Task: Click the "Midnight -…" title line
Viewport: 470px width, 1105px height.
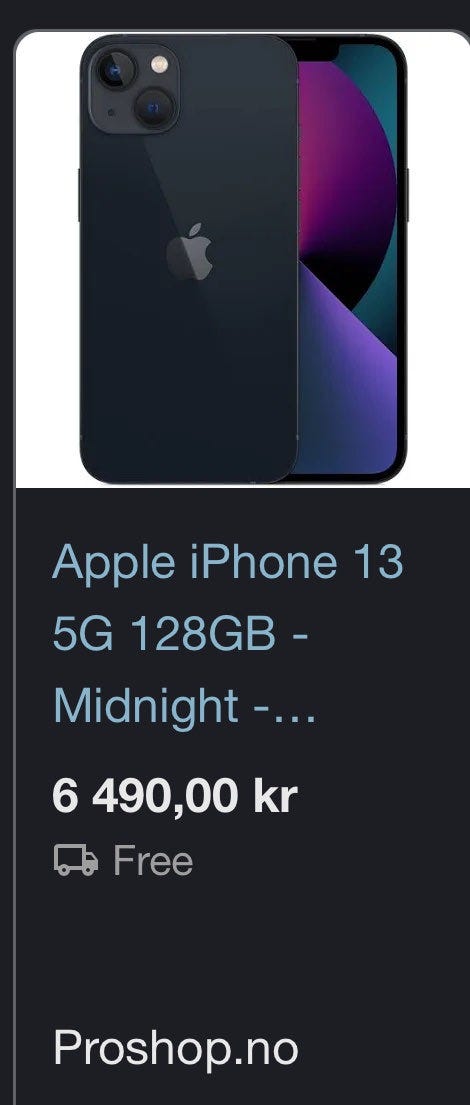Action: pyautogui.click(x=185, y=705)
